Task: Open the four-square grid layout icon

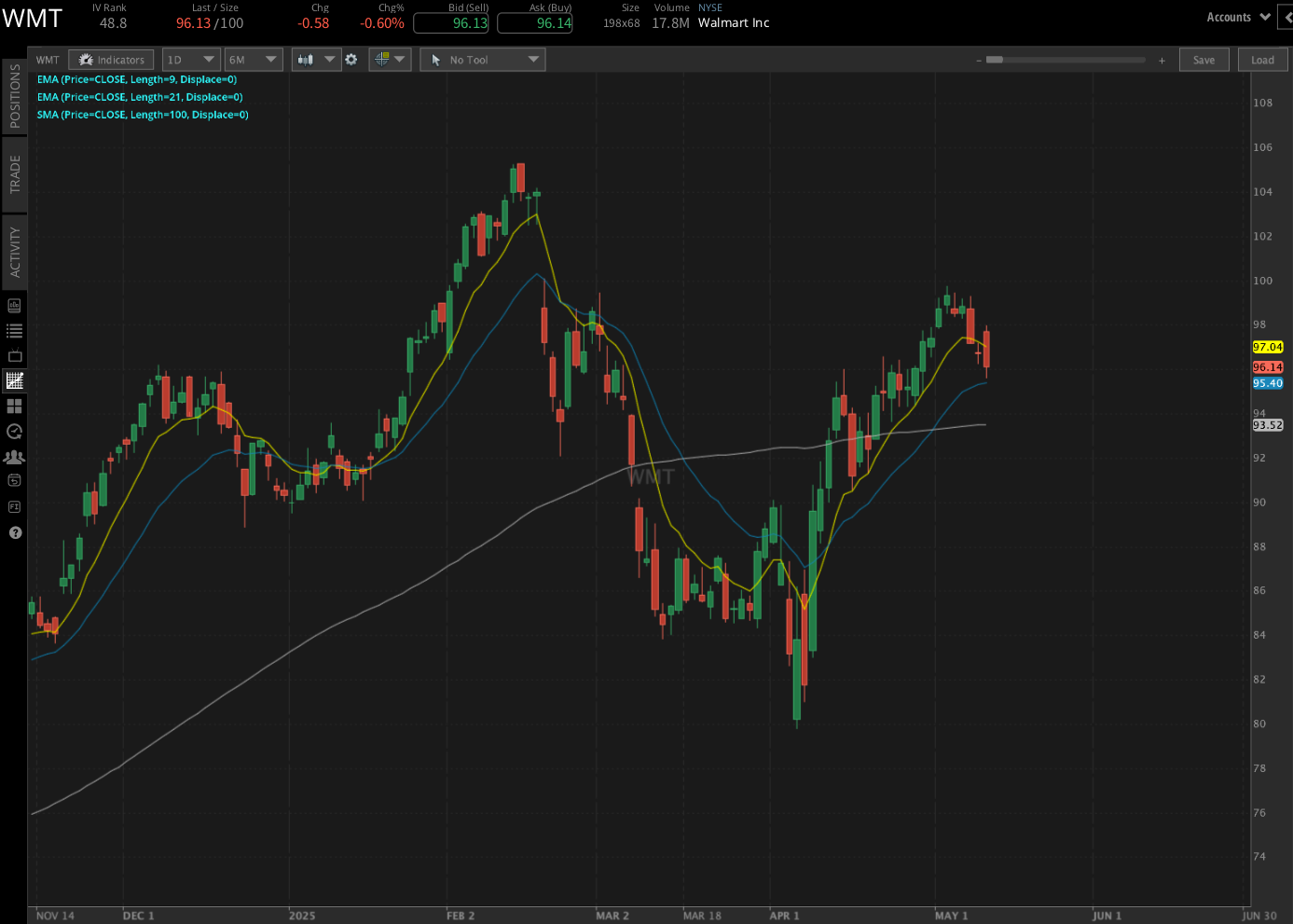Action: (14, 407)
